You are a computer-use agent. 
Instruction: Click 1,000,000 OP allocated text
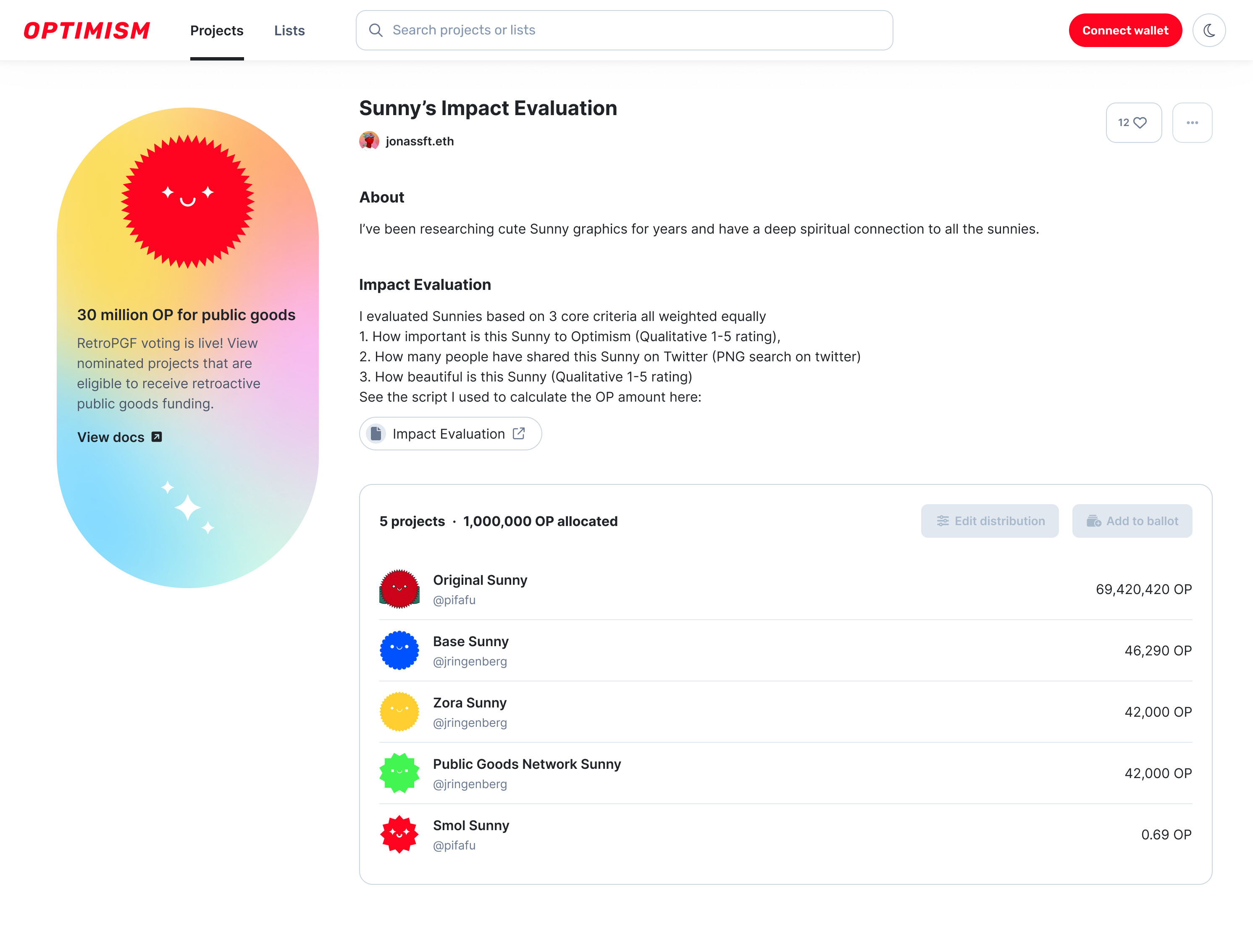pyautogui.click(x=541, y=521)
